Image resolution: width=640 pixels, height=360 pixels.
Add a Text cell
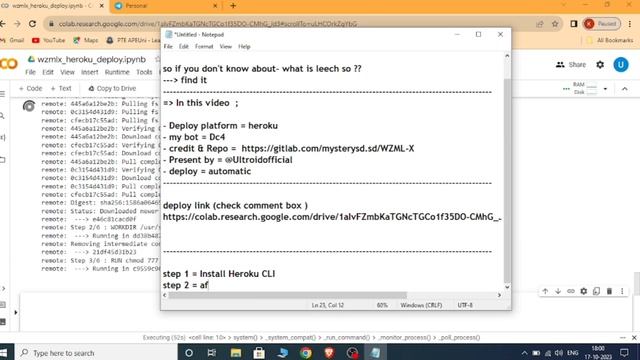pos(61,88)
